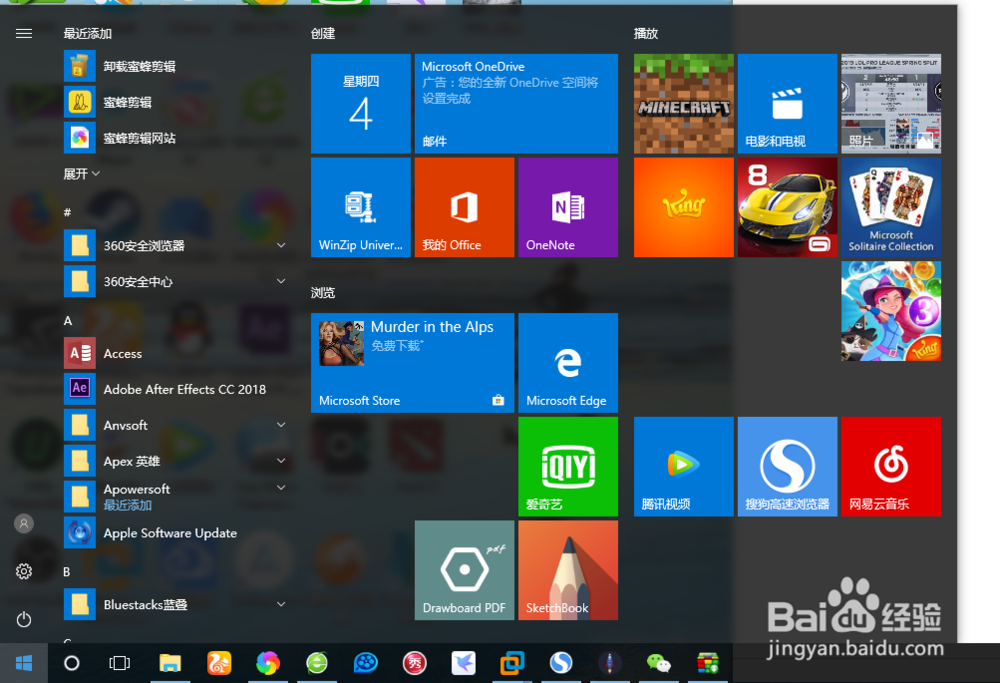
Task: Open the orange King game tile
Action: (x=684, y=207)
